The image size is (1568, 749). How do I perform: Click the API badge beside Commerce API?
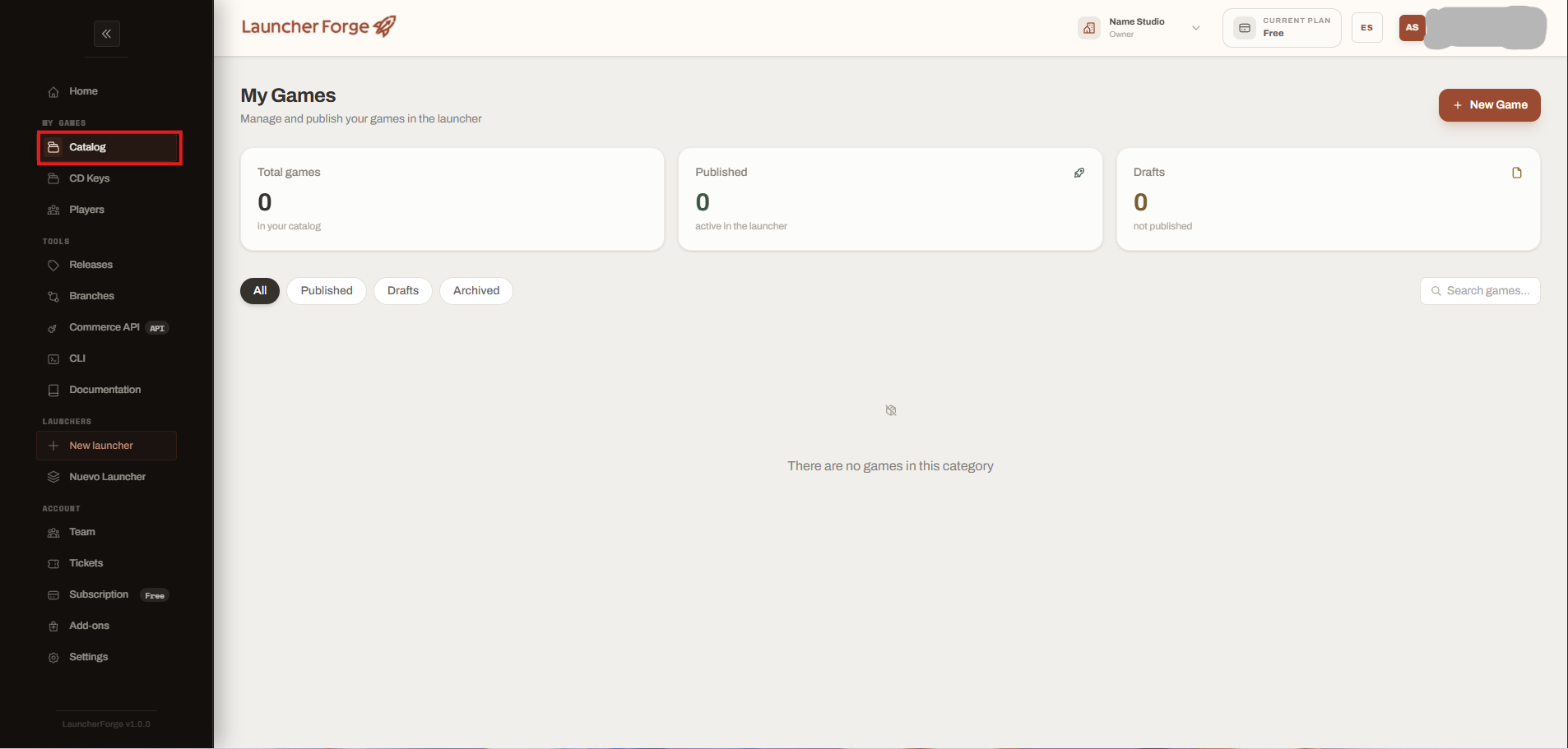[x=157, y=328]
